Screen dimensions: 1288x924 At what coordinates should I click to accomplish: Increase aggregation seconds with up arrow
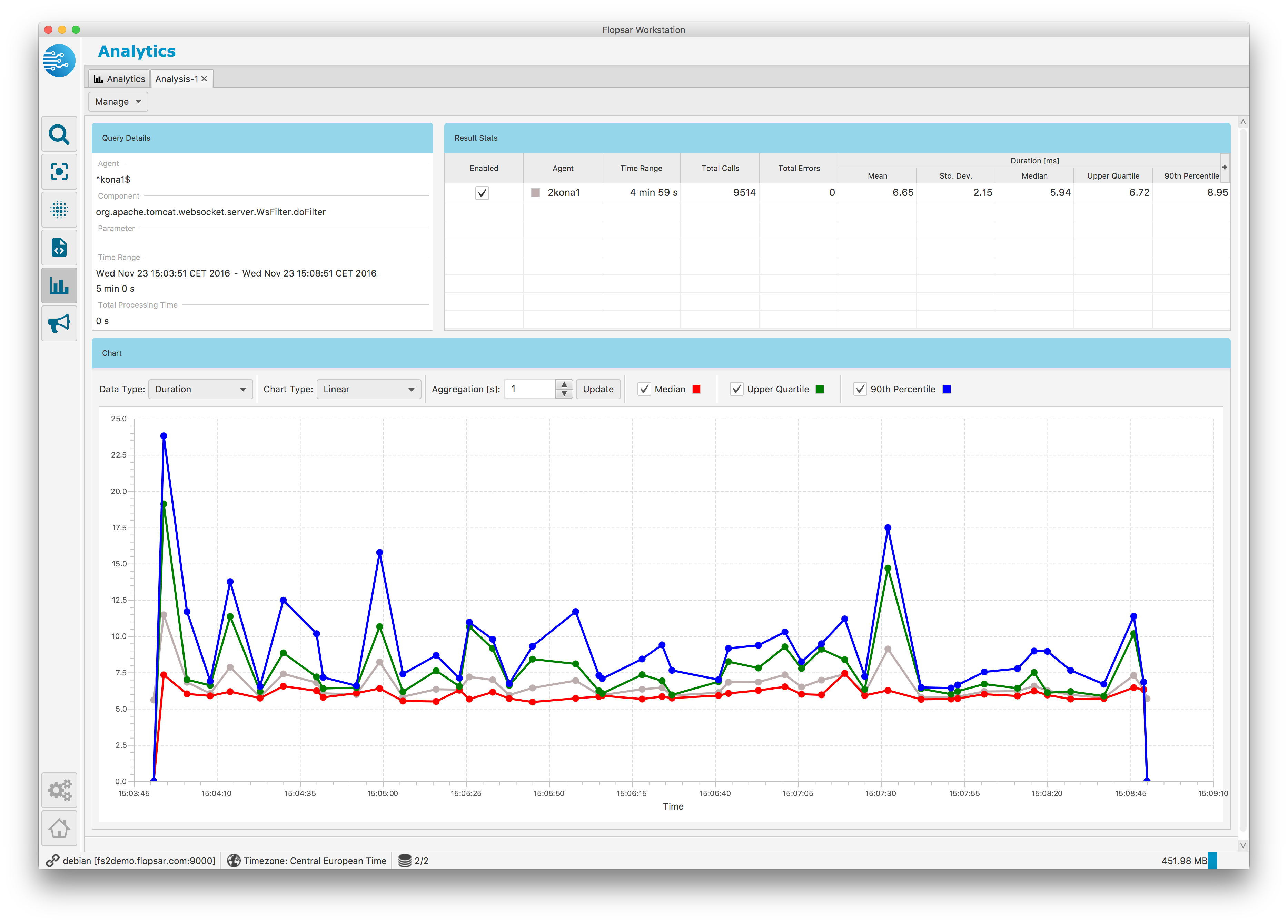pos(564,384)
